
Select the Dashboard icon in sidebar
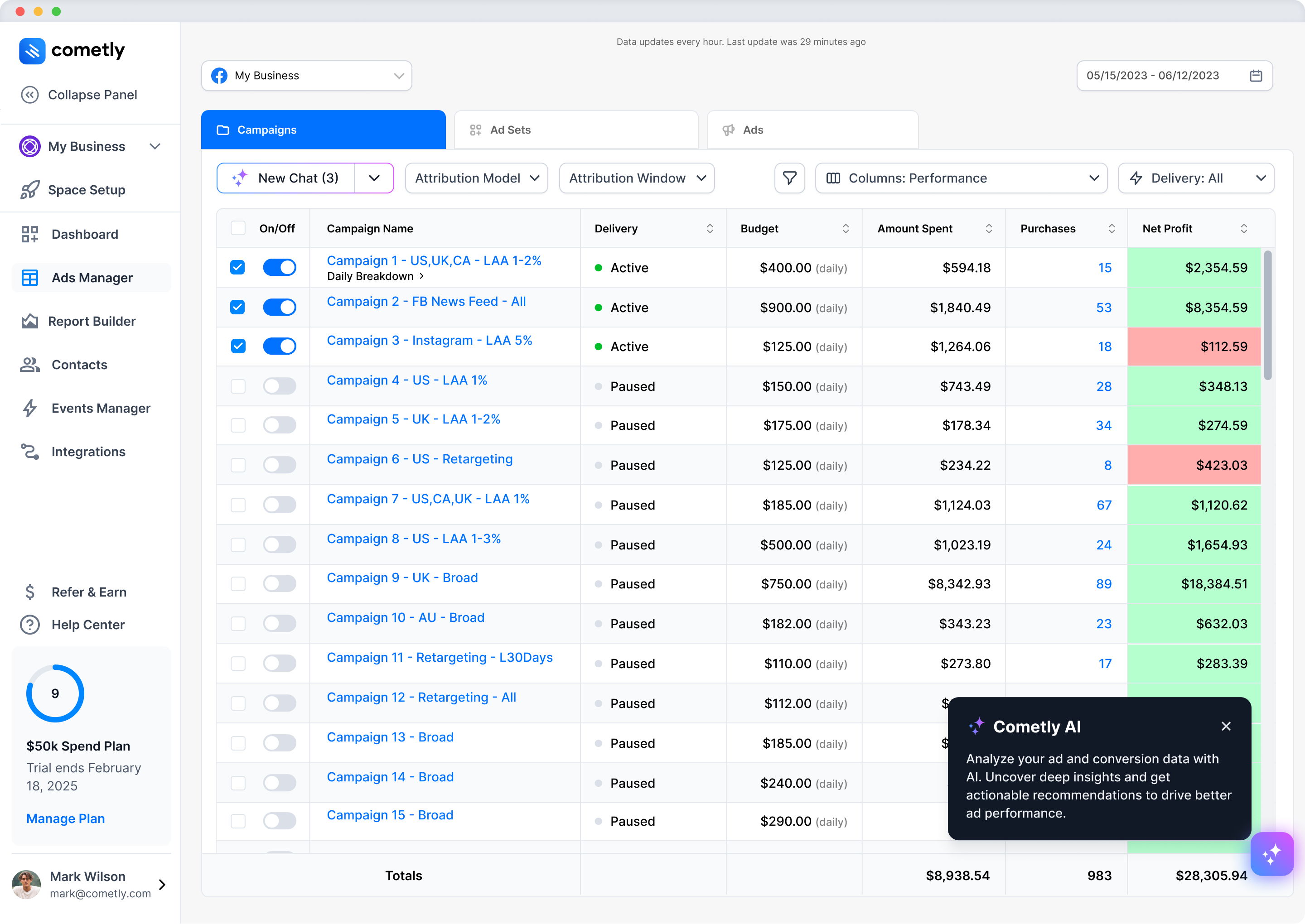pos(29,234)
